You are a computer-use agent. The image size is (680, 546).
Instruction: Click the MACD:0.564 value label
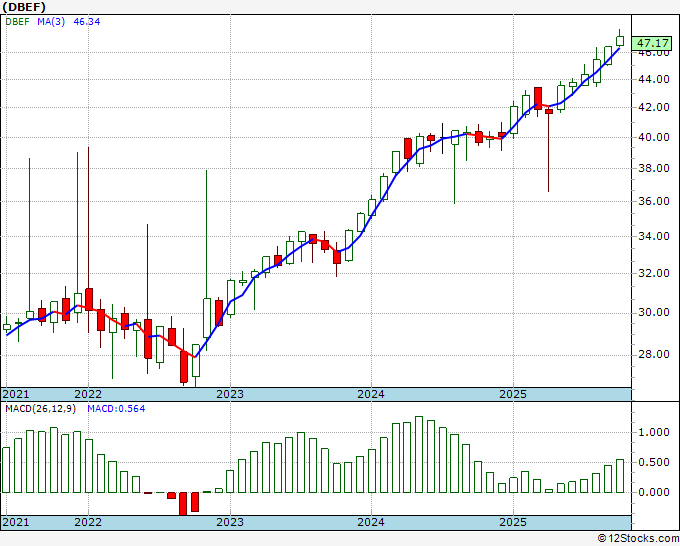[x=116, y=409]
